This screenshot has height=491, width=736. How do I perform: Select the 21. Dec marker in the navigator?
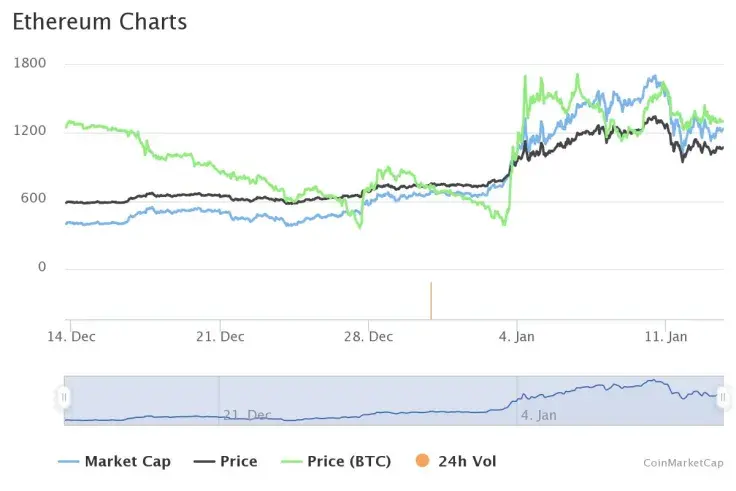coord(247,414)
